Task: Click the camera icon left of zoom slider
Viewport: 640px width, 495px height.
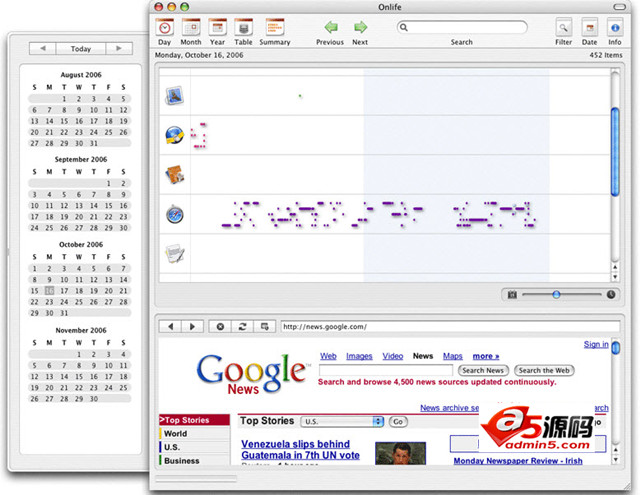Action: click(x=512, y=294)
